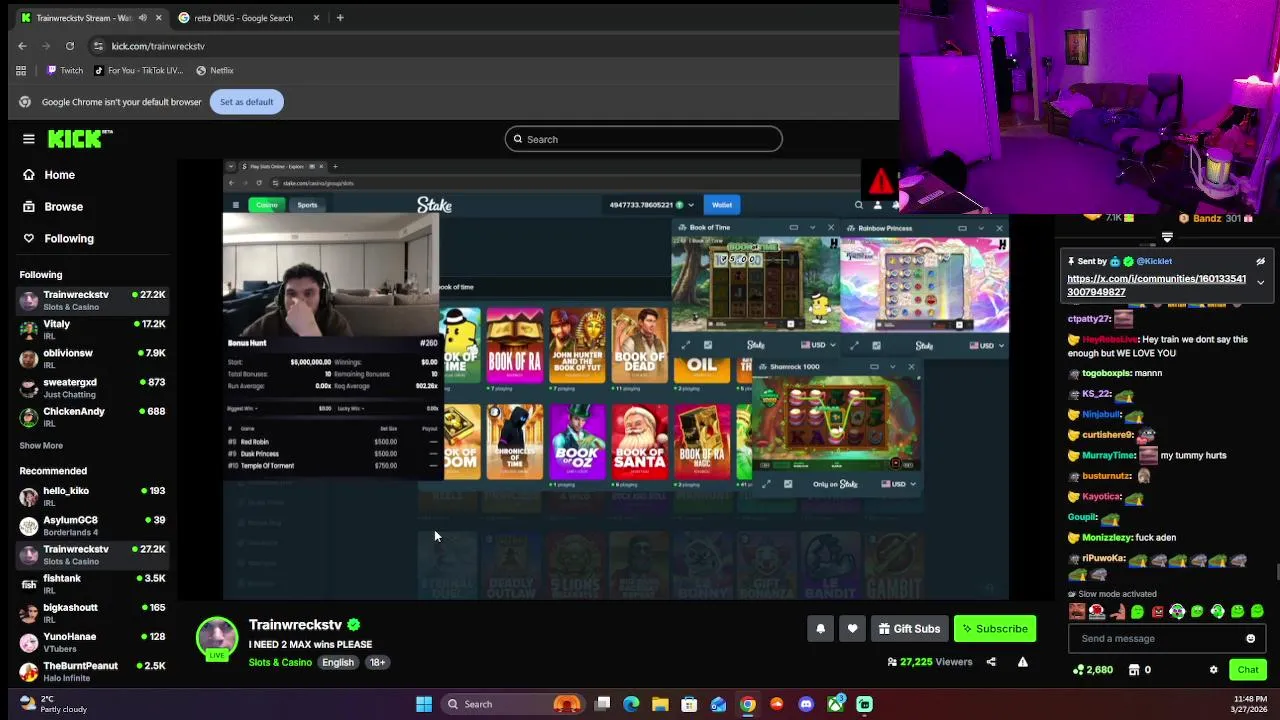Open YunoHanae recommended channel
This screenshot has width=1280, height=720.
(x=92, y=641)
